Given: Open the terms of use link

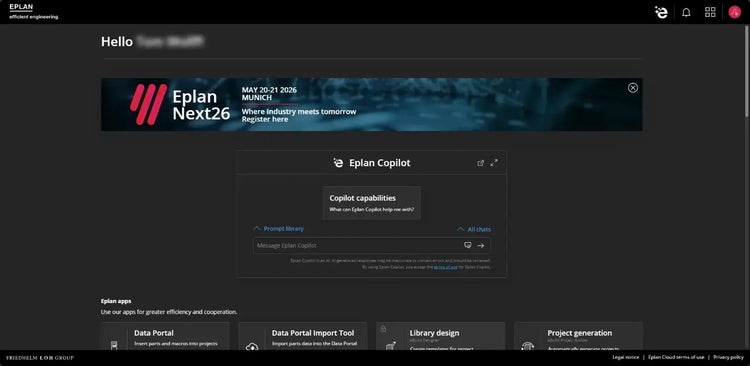Looking at the screenshot, I should (x=445, y=267).
